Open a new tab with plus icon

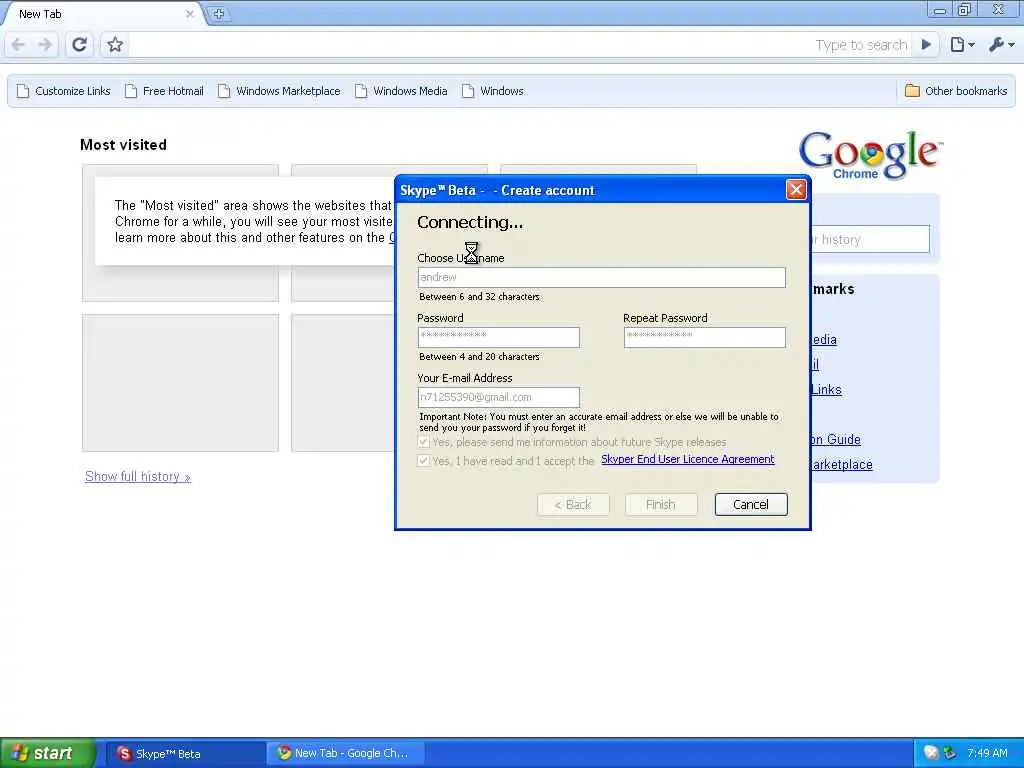pyautogui.click(x=218, y=13)
